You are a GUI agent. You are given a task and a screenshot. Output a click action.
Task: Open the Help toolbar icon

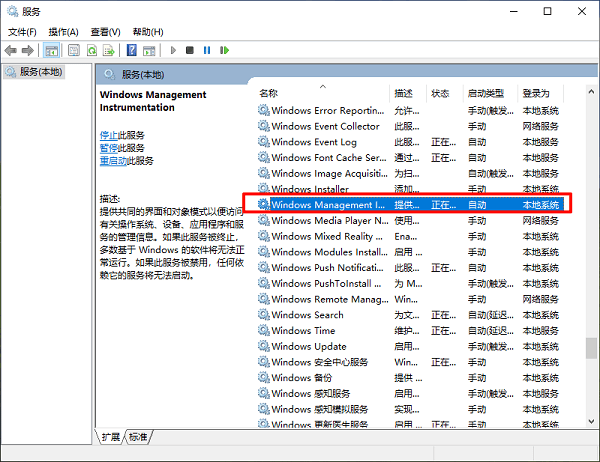click(132, 50)
